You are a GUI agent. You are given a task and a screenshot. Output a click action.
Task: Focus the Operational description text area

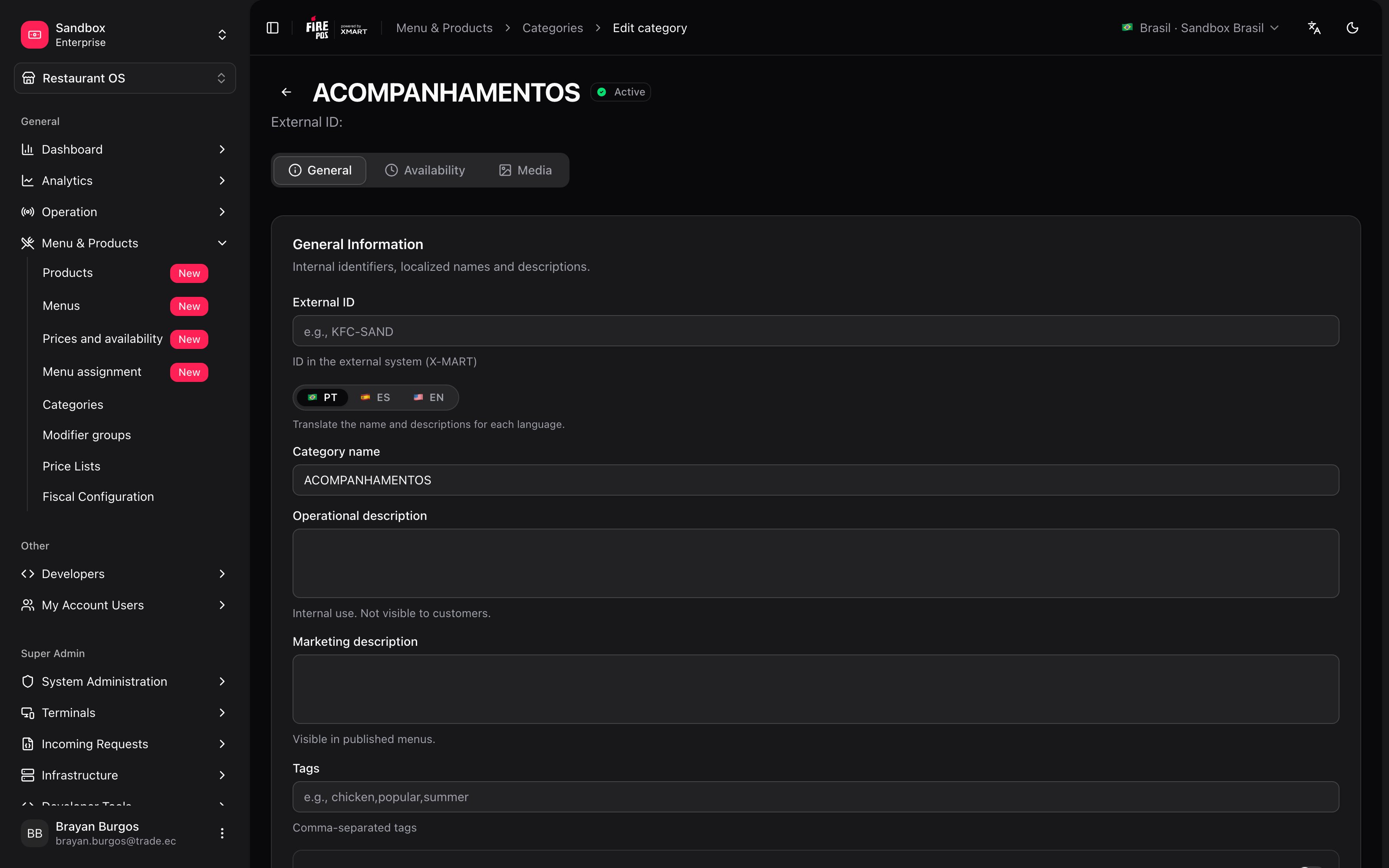(x=816, y=563)
